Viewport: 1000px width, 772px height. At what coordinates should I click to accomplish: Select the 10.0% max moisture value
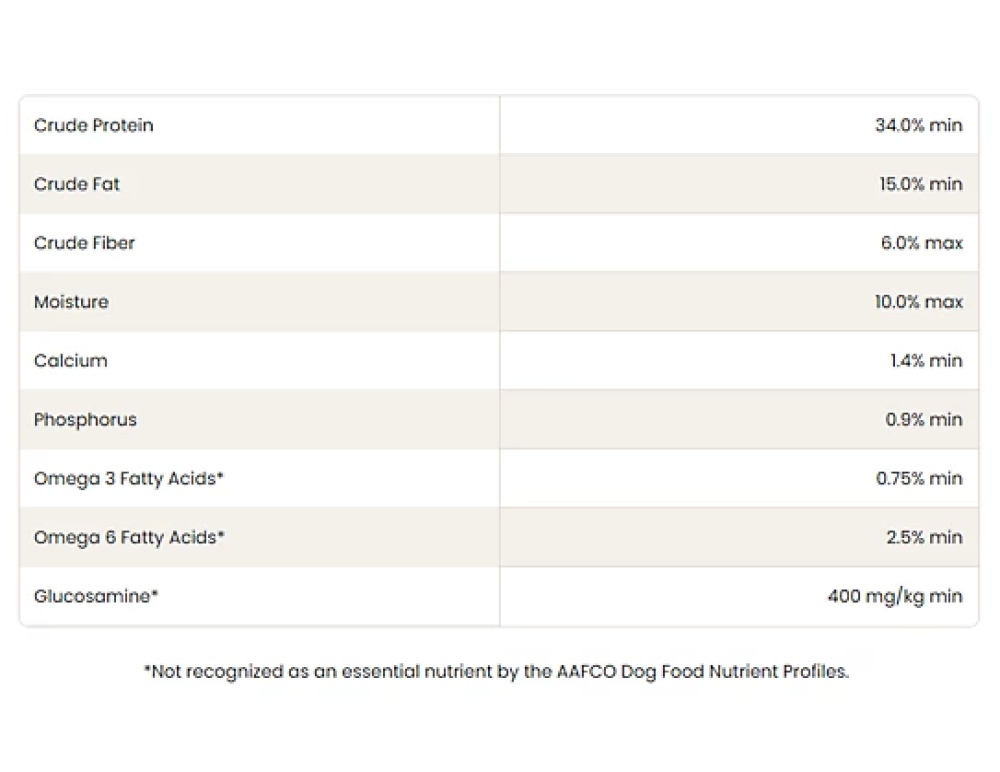918,302
